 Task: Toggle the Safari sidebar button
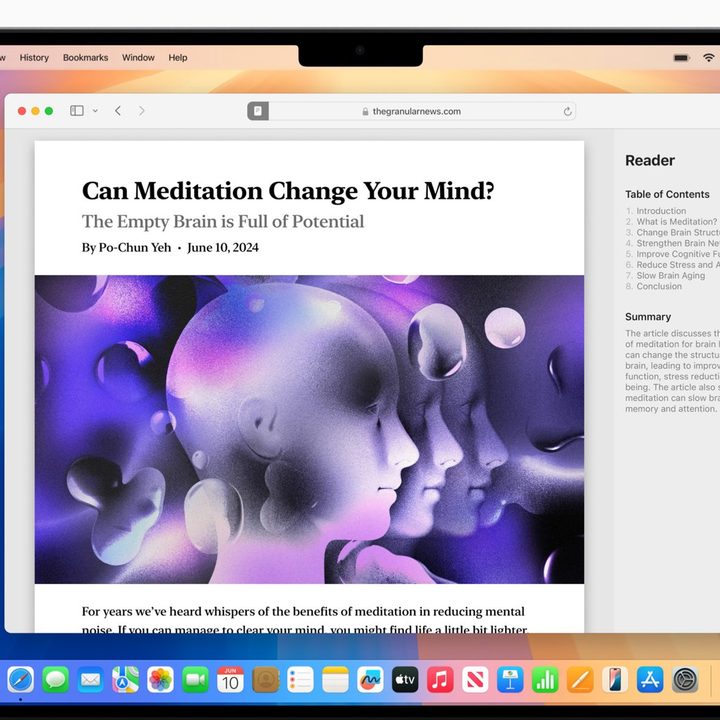point(77,111)
